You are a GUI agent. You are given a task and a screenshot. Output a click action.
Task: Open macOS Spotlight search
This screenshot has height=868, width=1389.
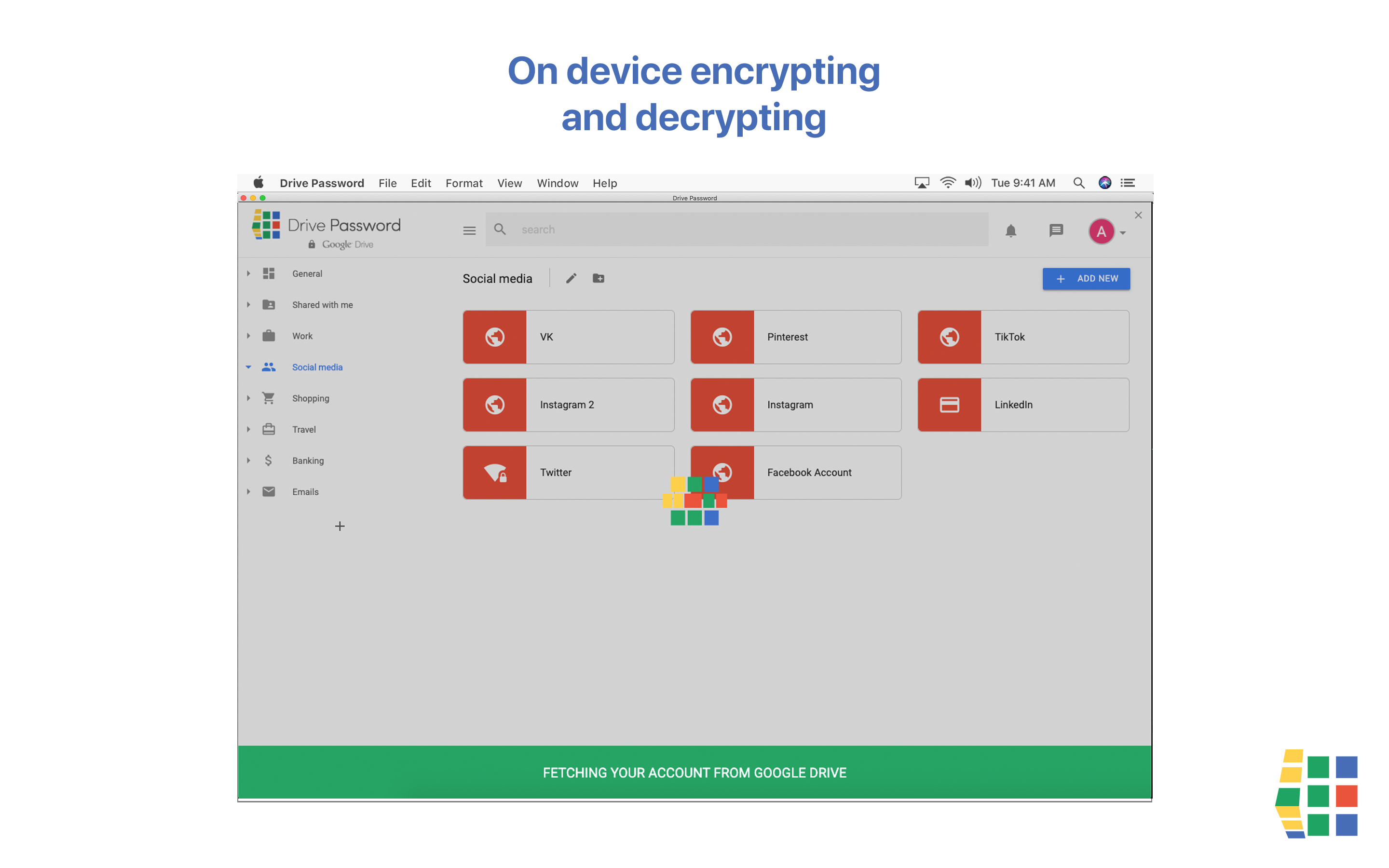(1078, 183)
